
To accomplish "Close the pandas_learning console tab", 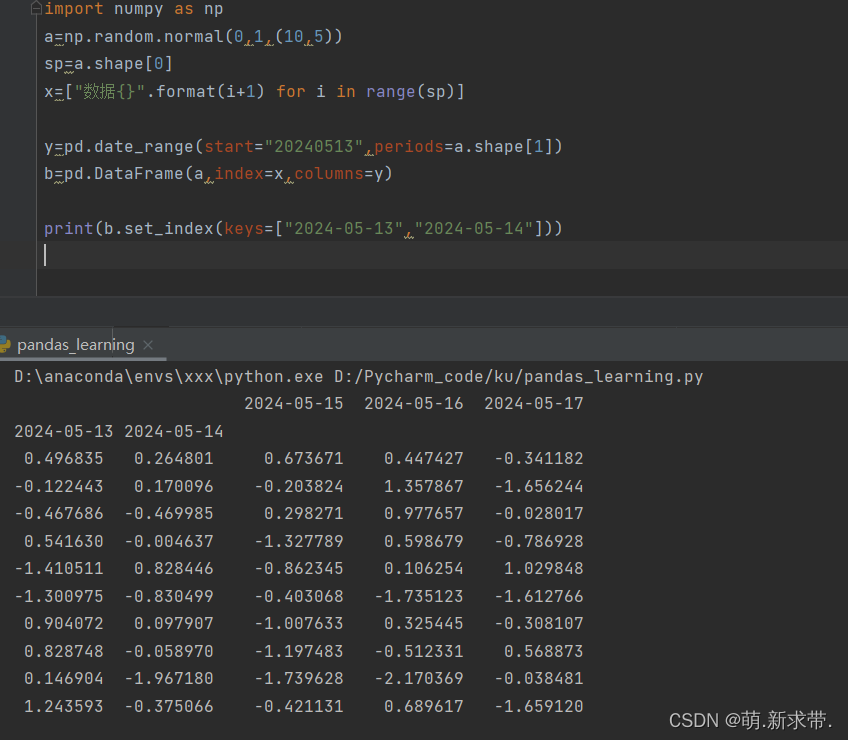I will (148, 345).
